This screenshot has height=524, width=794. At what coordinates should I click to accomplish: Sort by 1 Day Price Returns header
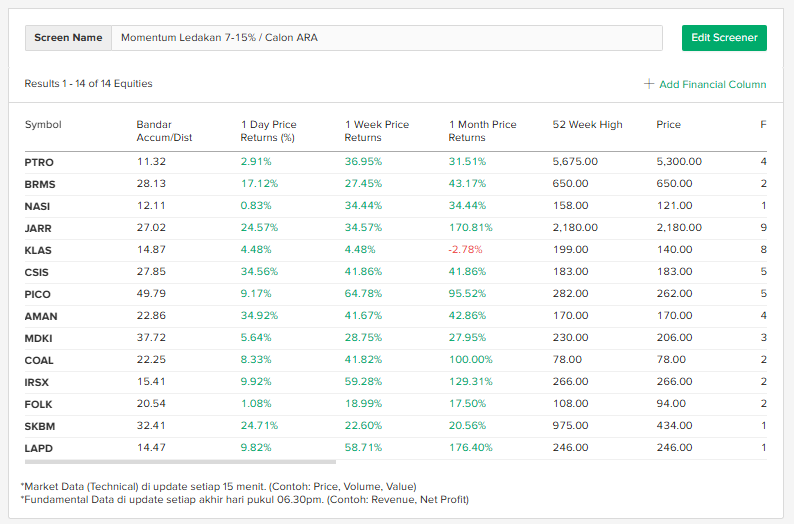[268, 131]
